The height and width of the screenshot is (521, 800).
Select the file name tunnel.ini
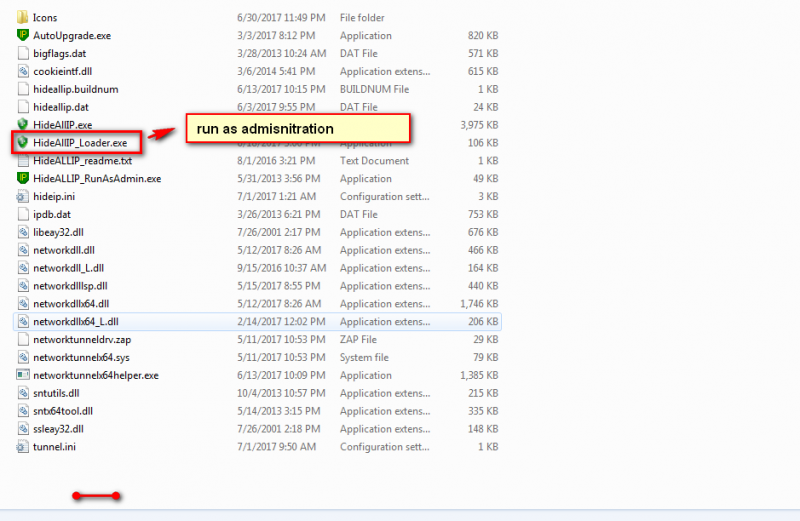coord(54,446)
